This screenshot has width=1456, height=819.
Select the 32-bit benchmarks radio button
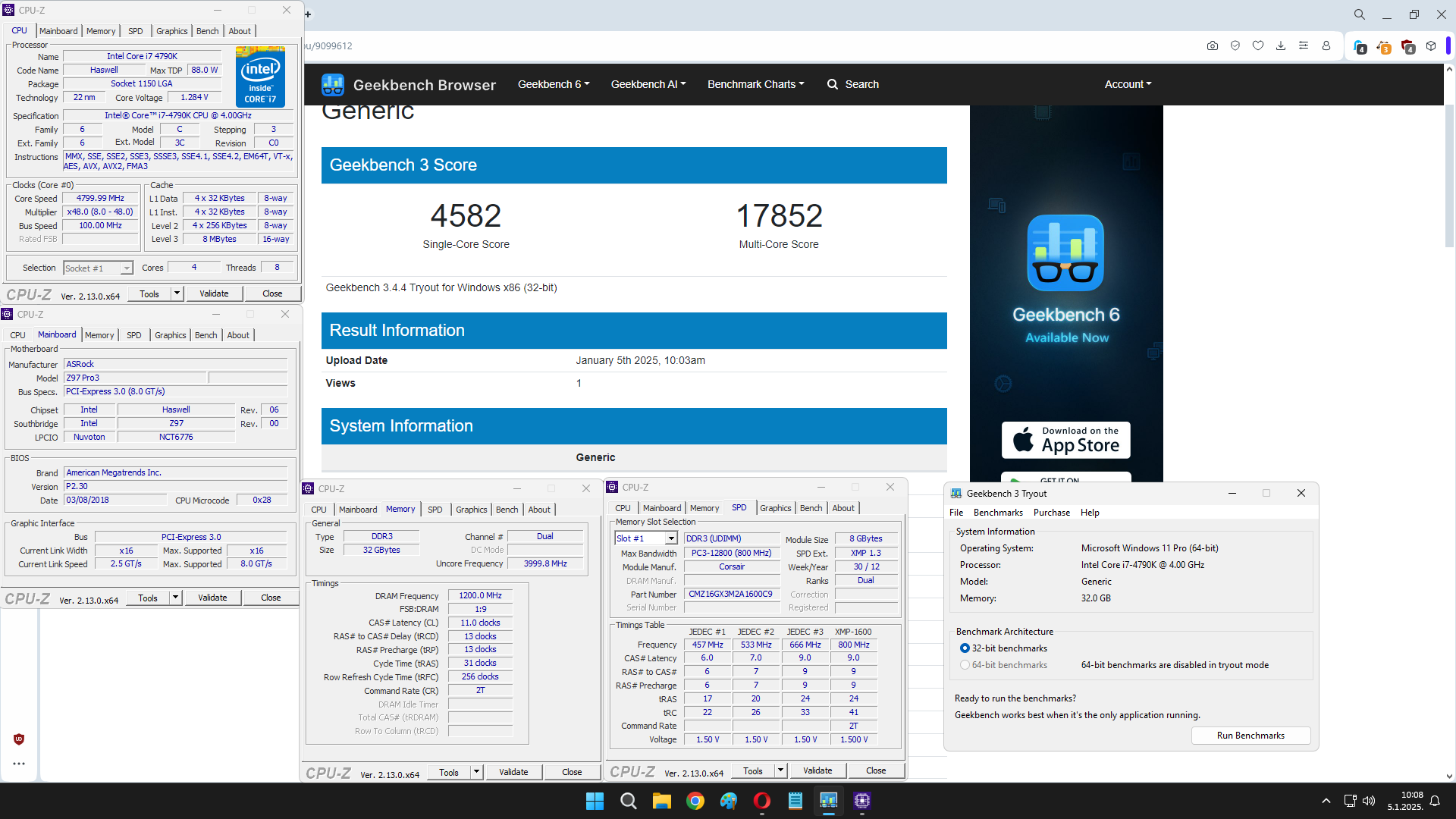(965, 648)
